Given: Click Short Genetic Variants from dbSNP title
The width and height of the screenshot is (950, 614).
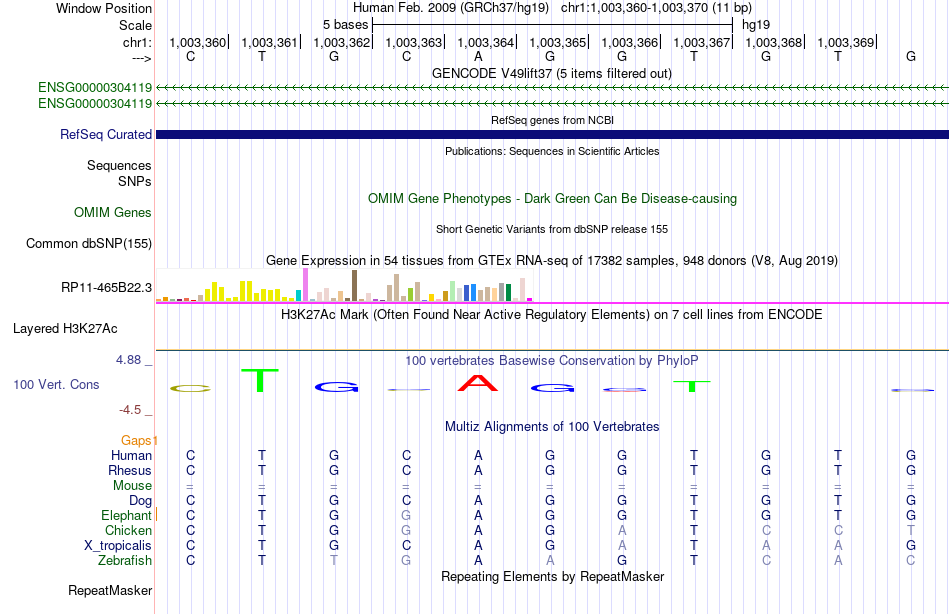Looking at the screenshot, I should [x=552, y=229].
